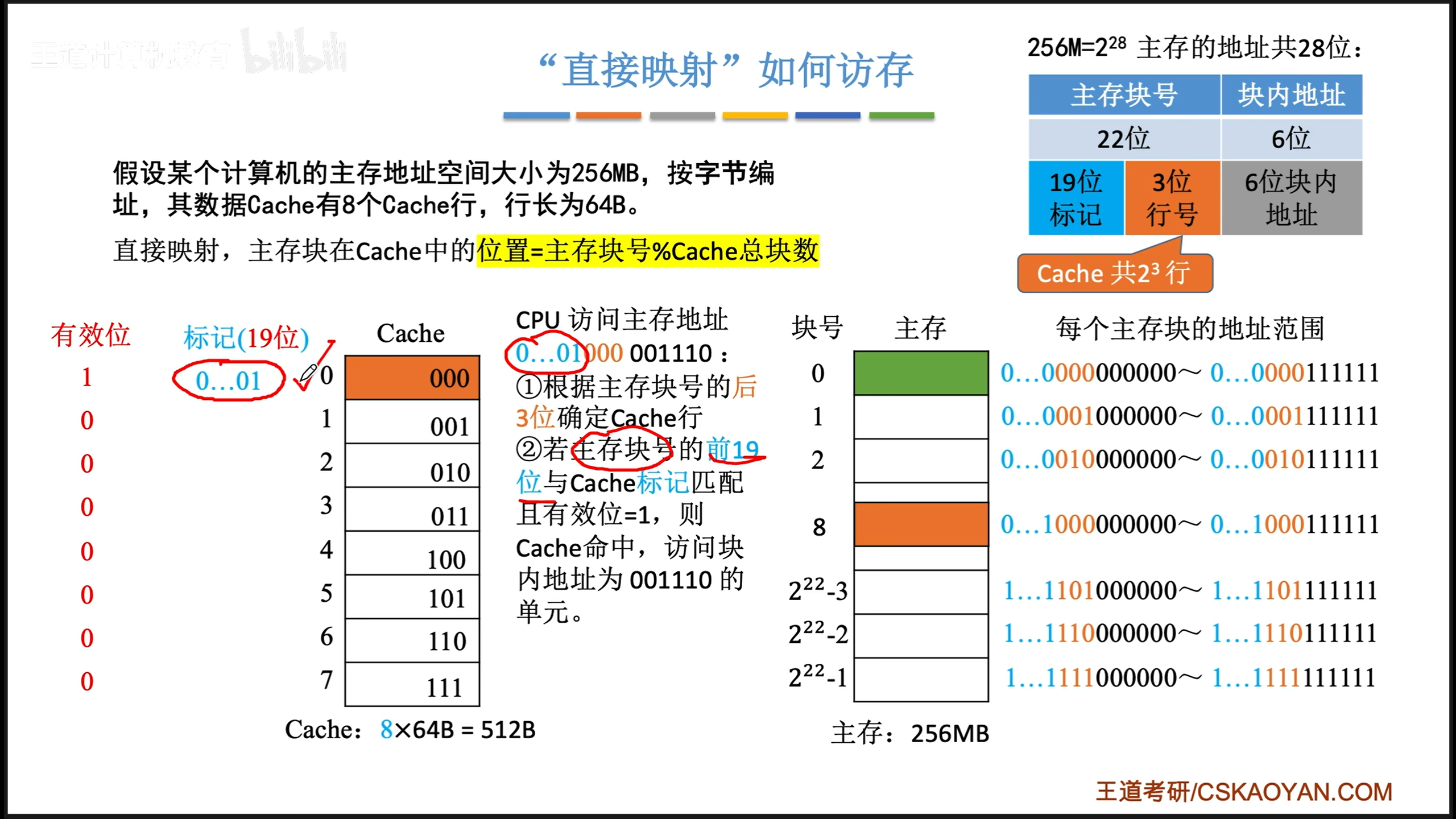Click the block number 2²²-2
The image size is (1456, 819).
818,633
